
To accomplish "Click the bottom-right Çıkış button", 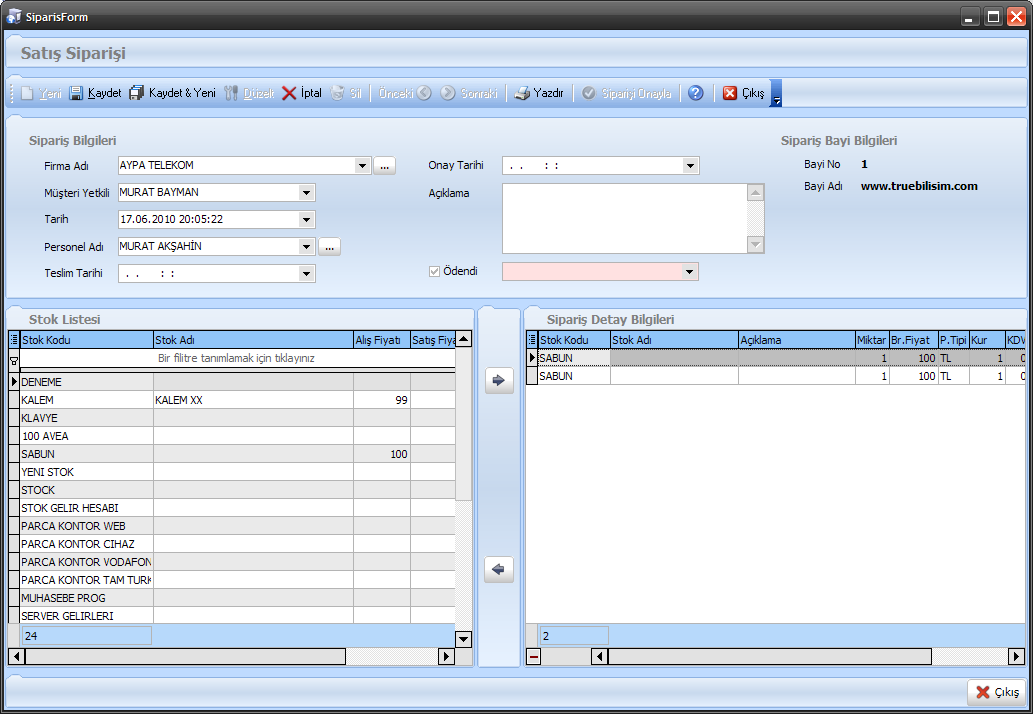I will pyautogui.click(x=997, y=692).
